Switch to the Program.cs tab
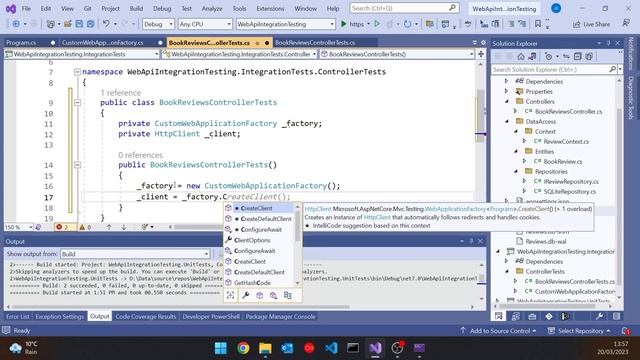The width and height of the screenshot is (640, 360). point(21,42)
